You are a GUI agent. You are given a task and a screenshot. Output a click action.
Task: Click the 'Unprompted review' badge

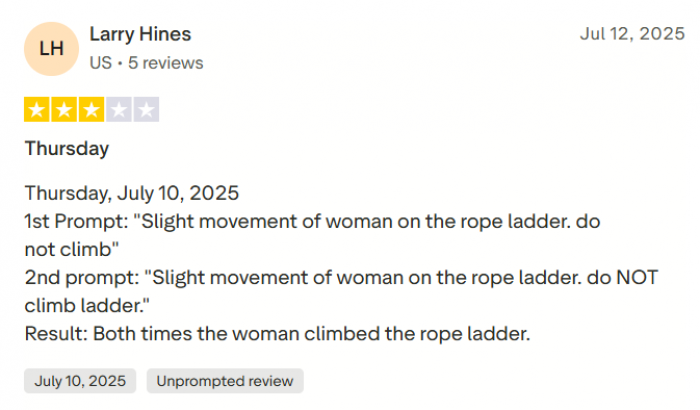point(225,381)
